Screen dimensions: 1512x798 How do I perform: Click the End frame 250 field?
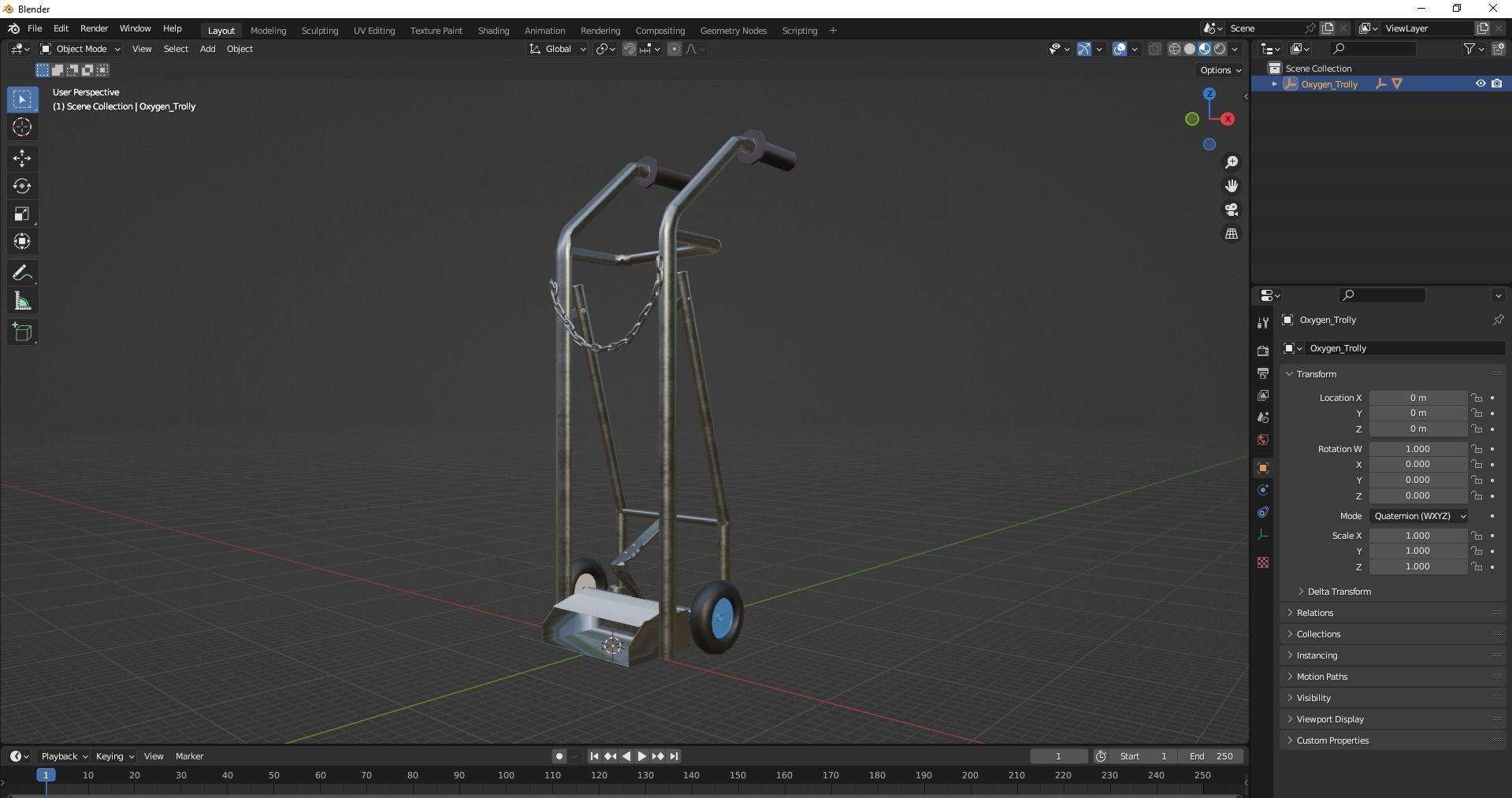click(1212, 756)
